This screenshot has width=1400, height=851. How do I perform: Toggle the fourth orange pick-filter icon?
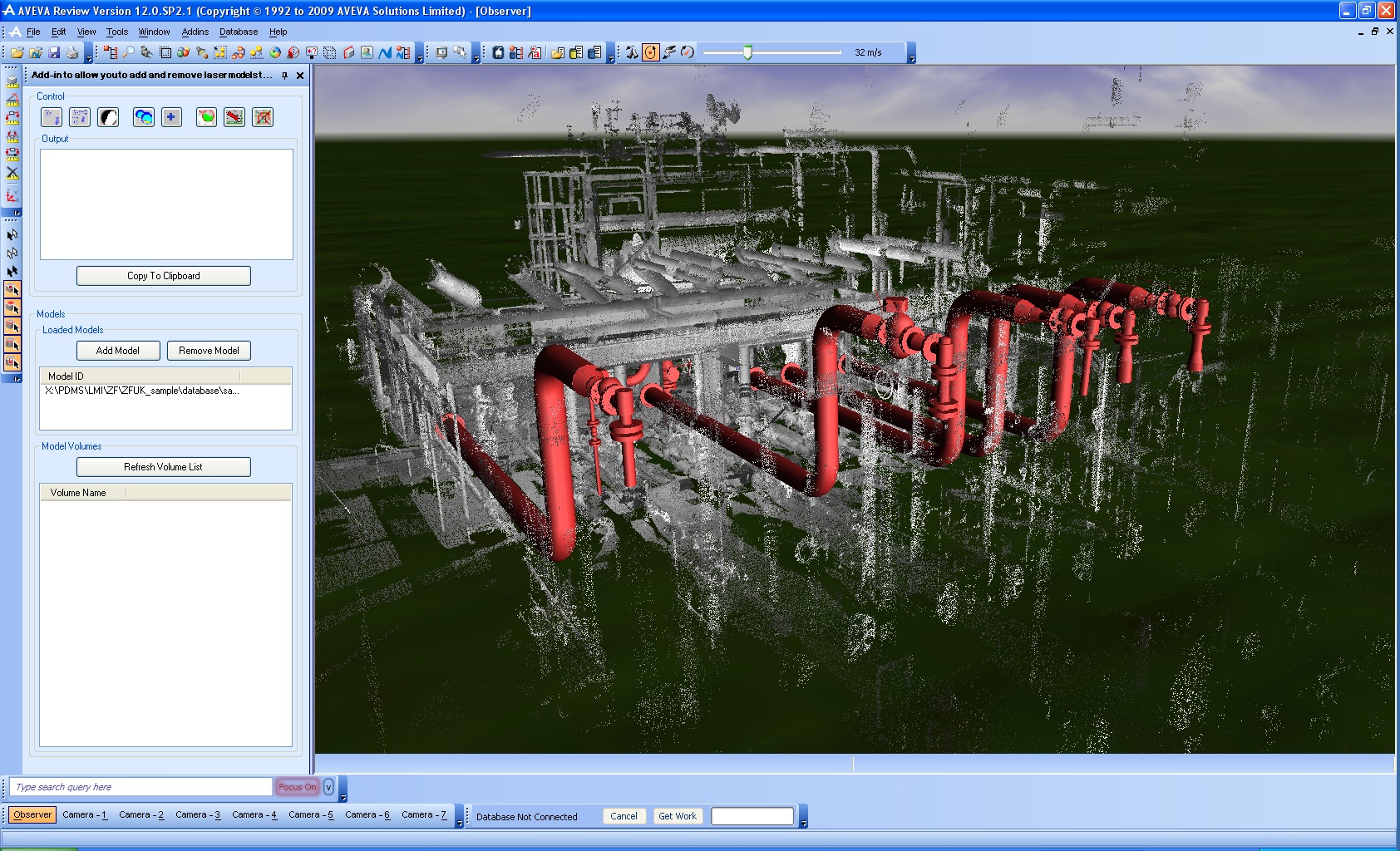coord(12,345)
